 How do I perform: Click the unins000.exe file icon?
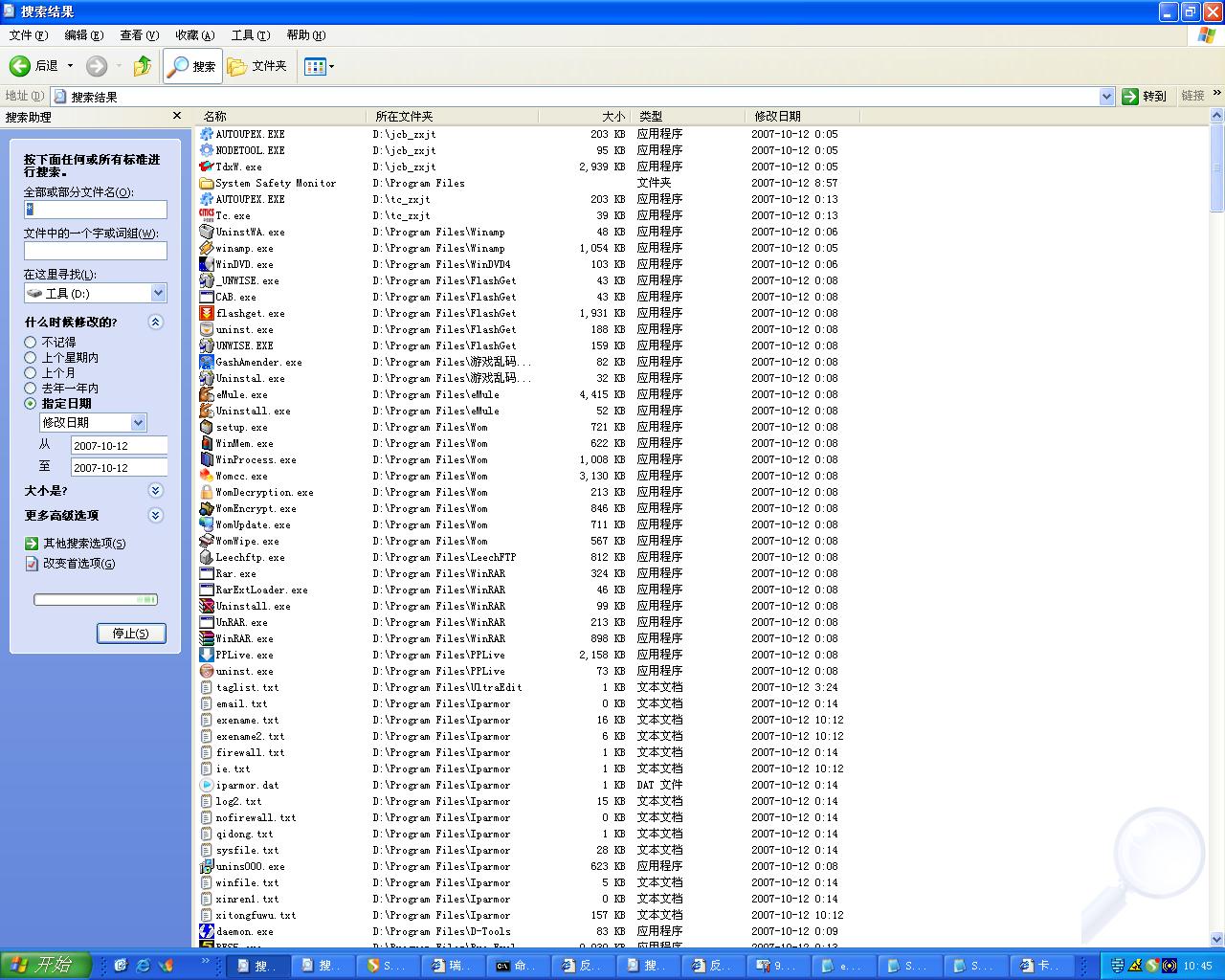pyautogui.click(x=207, y=866)
